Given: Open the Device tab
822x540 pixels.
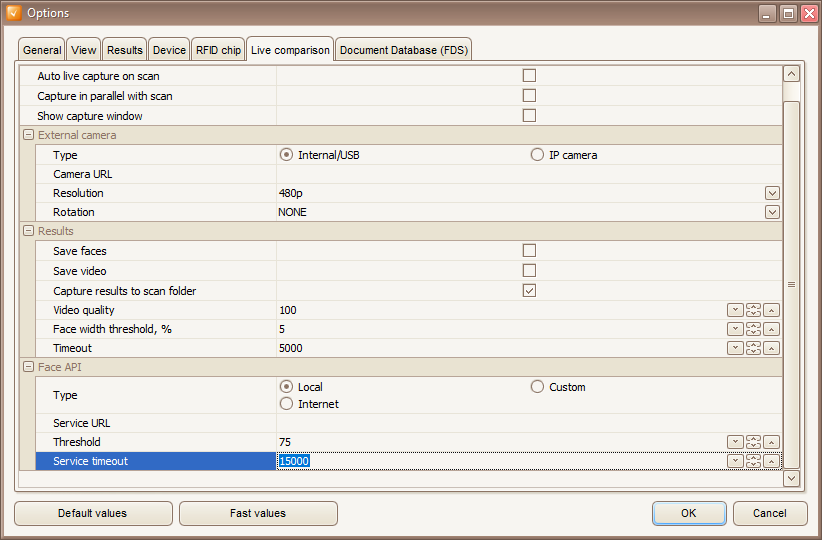Looking at the screenshot, I should pos(169,50).
